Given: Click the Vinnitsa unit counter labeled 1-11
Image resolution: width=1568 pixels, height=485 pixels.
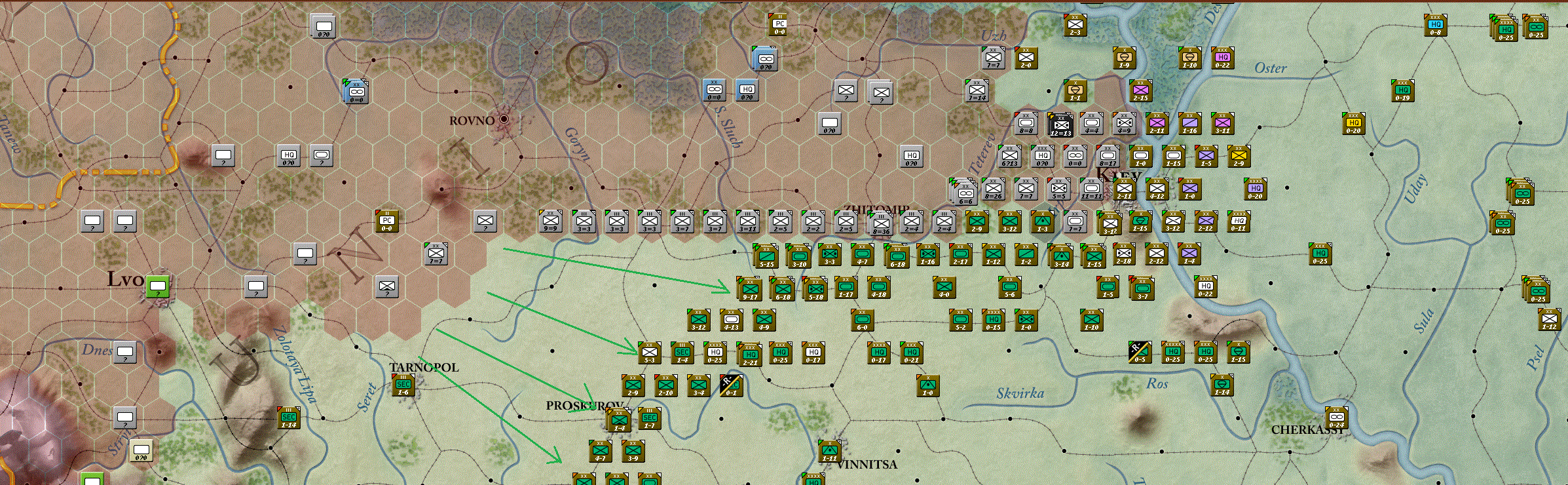Looking at the screenshot, I should pyautogui.click(x=829, y=451).
